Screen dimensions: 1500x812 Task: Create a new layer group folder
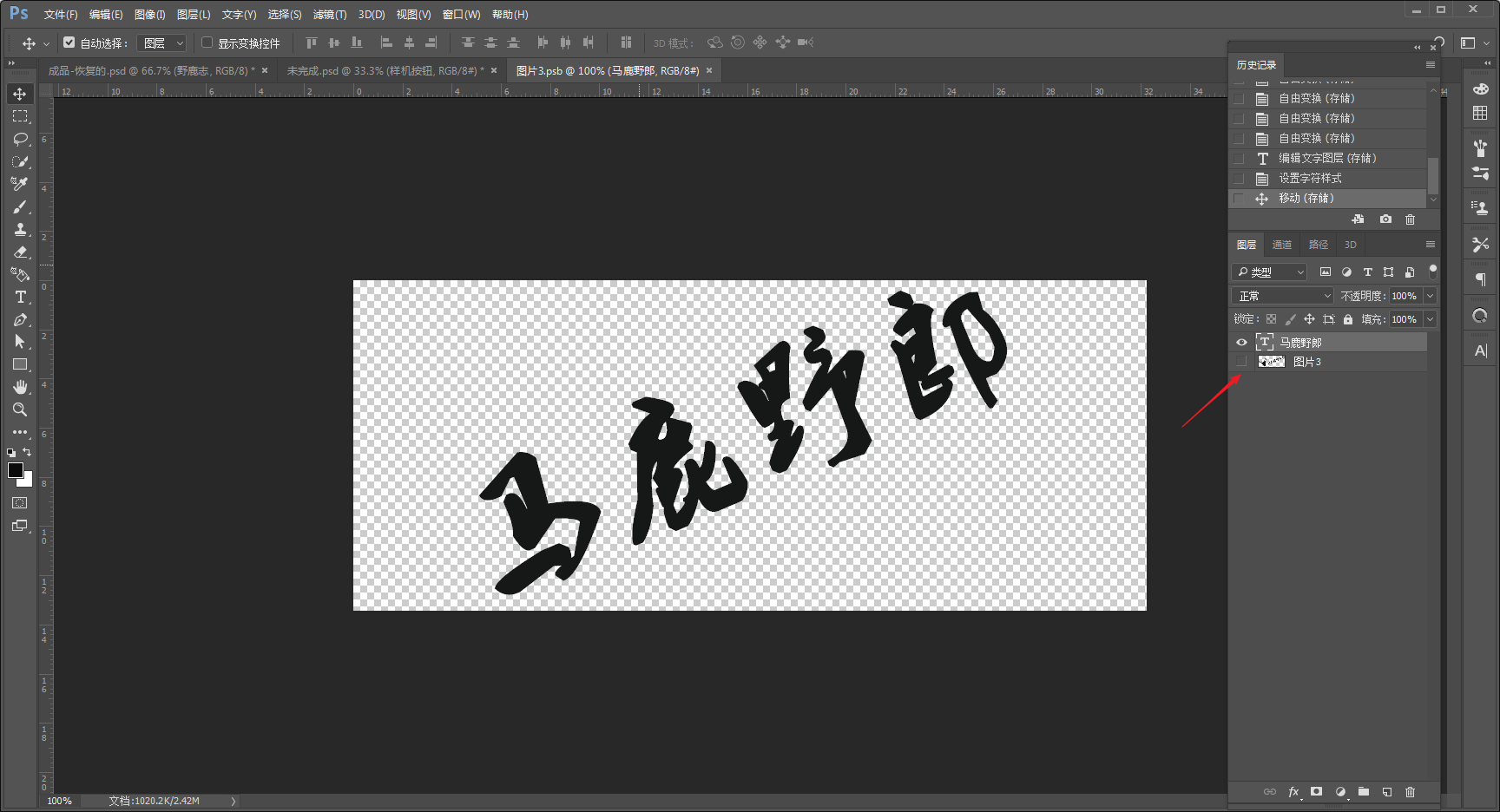point(1364,792)
